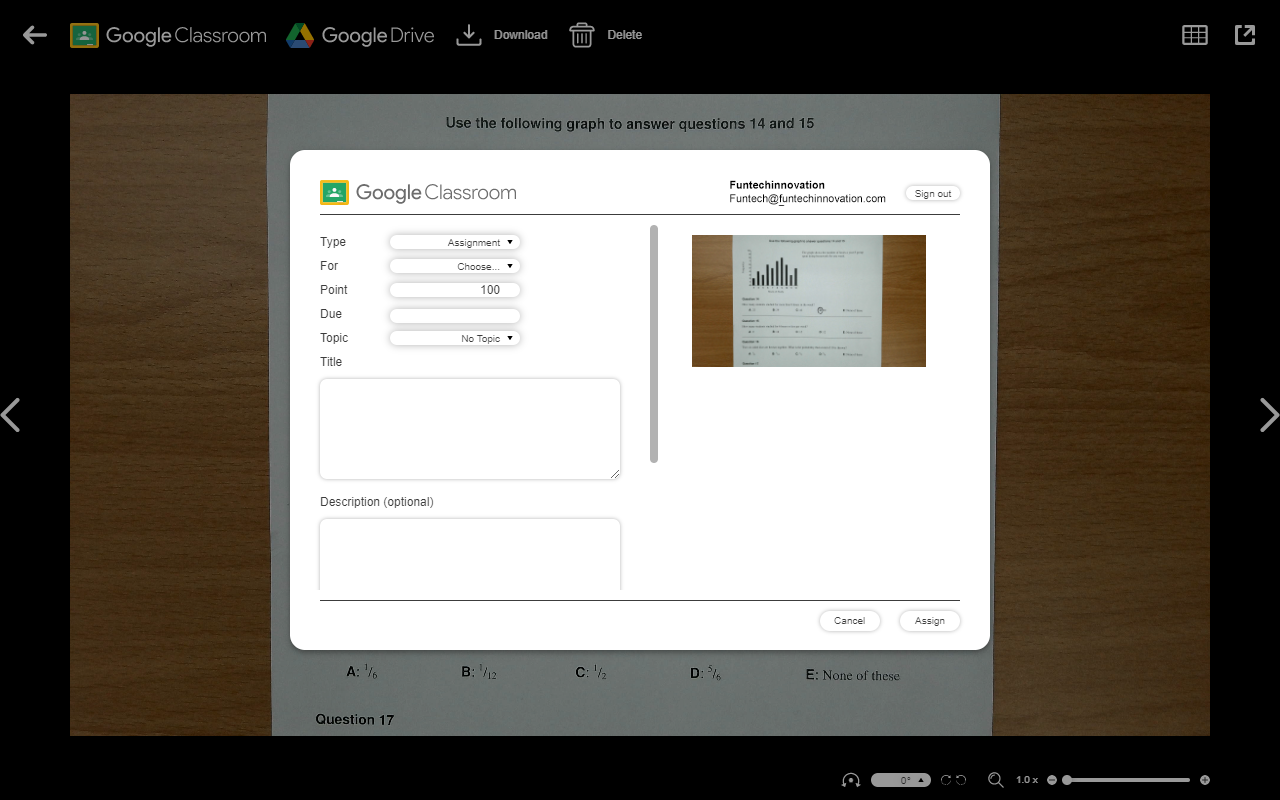The image size is (1280, 800).
Task: Show previous image with left chevron
Action: (x=11, y=415)
